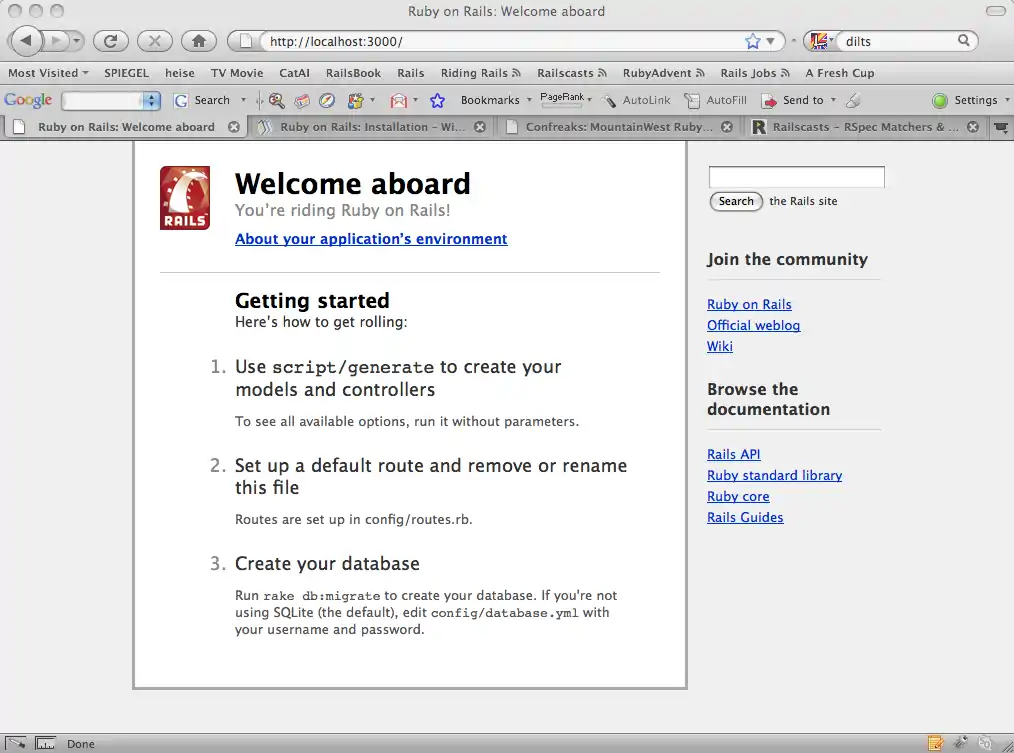Open the Google toolbar search box dropdown
1014x753 pixels.
151,100
